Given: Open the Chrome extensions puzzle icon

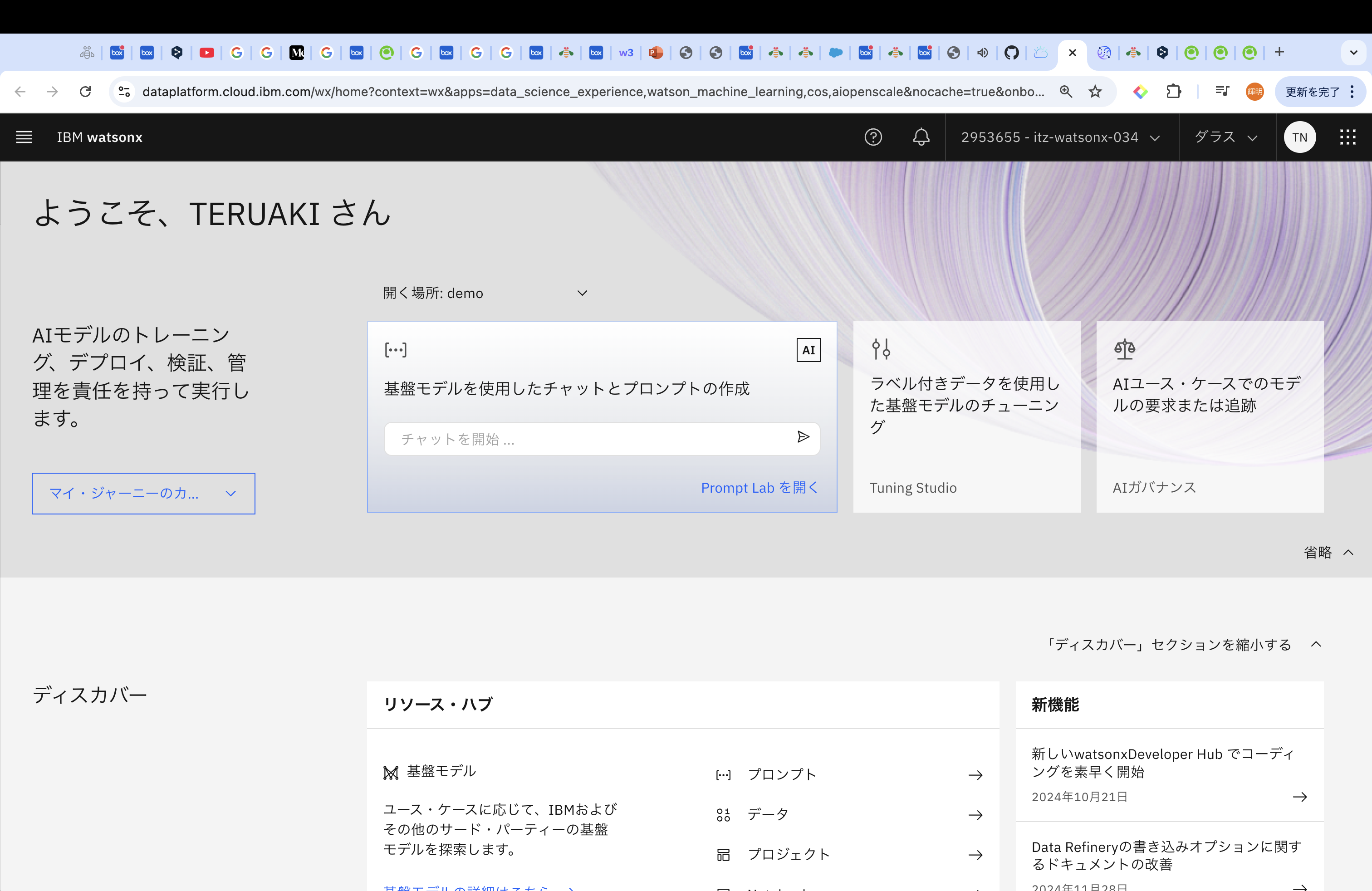Looking at the screenshot, I should (1173, 92).
